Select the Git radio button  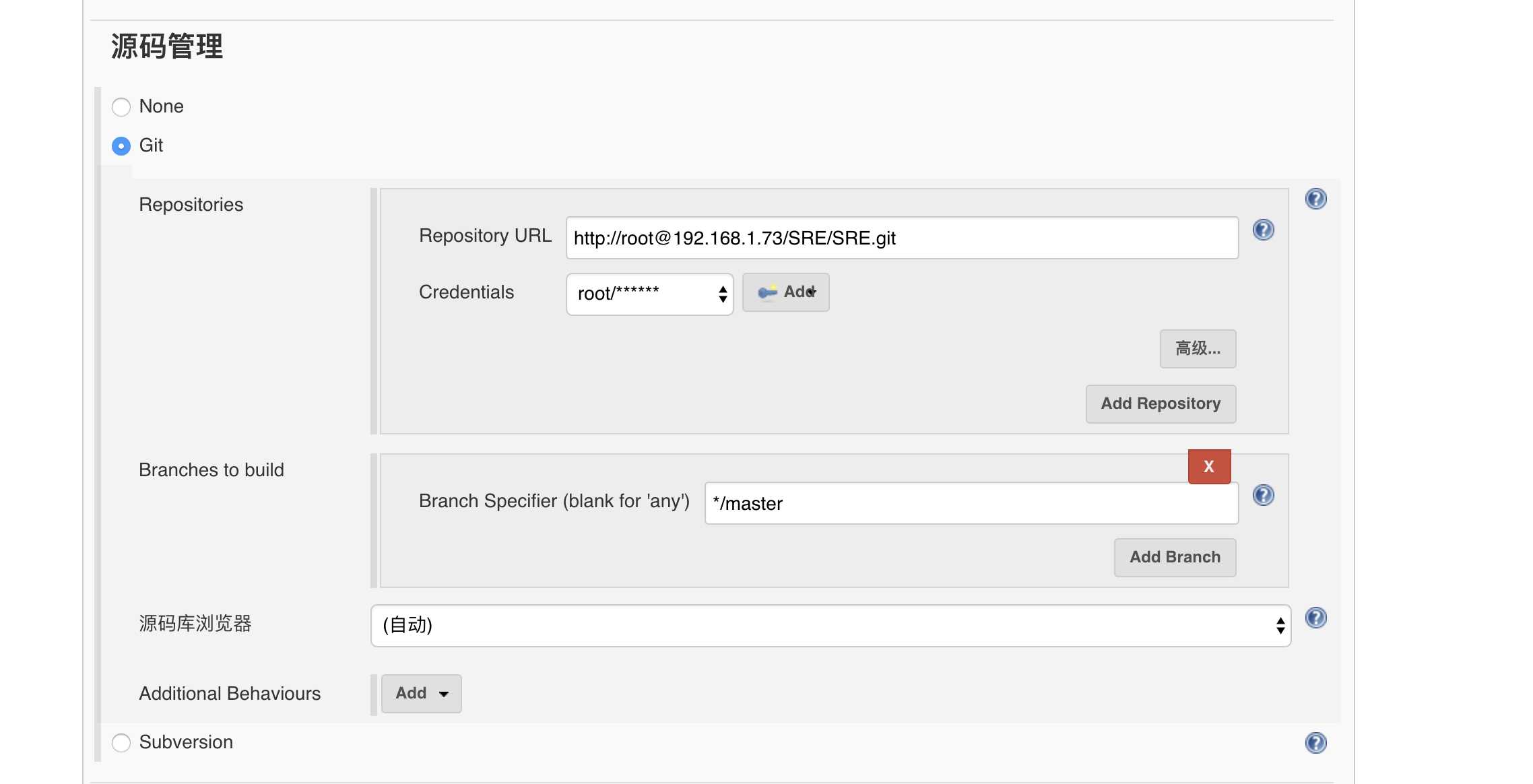click(121, 146)
